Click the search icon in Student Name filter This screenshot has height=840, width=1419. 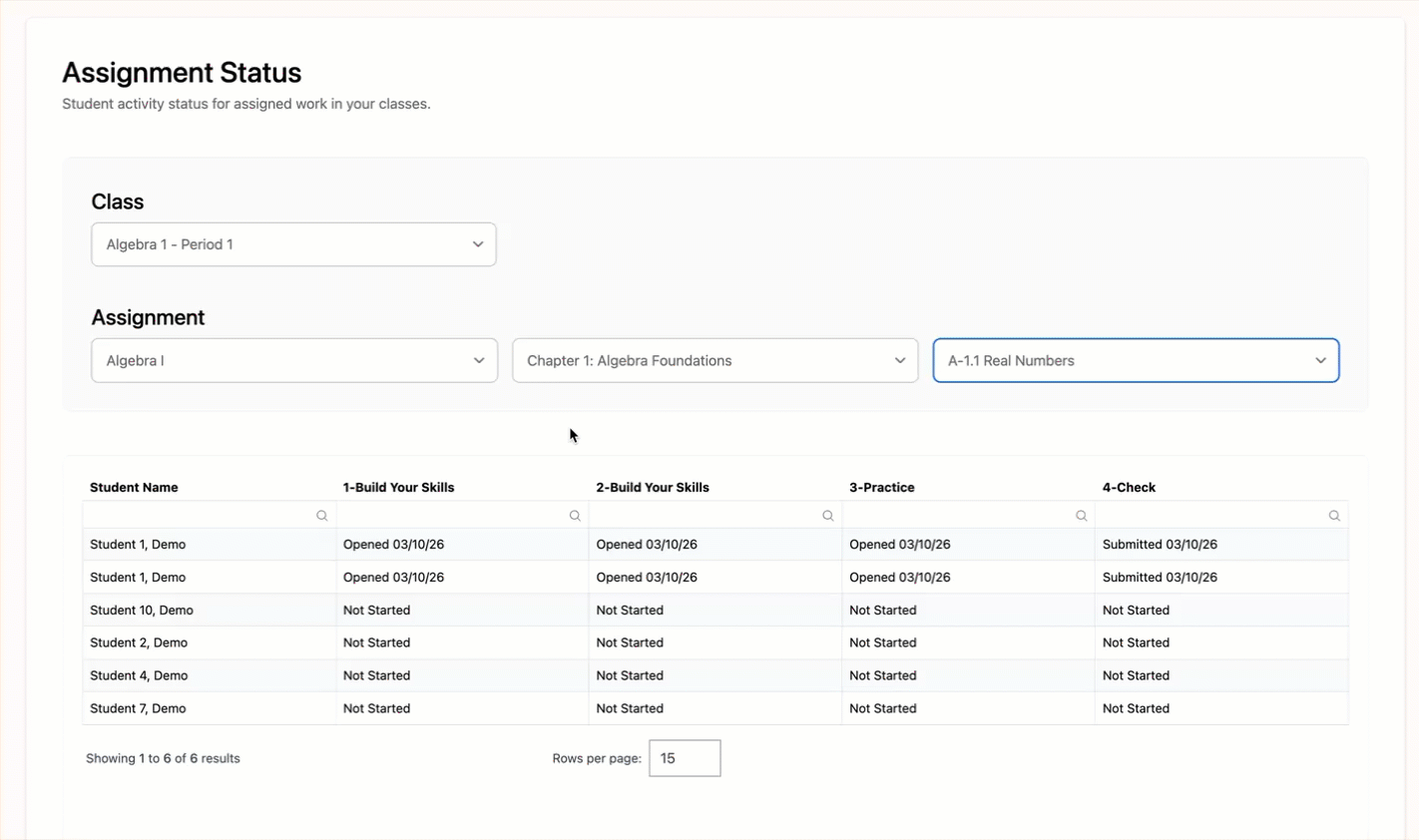tap(321, 516)
